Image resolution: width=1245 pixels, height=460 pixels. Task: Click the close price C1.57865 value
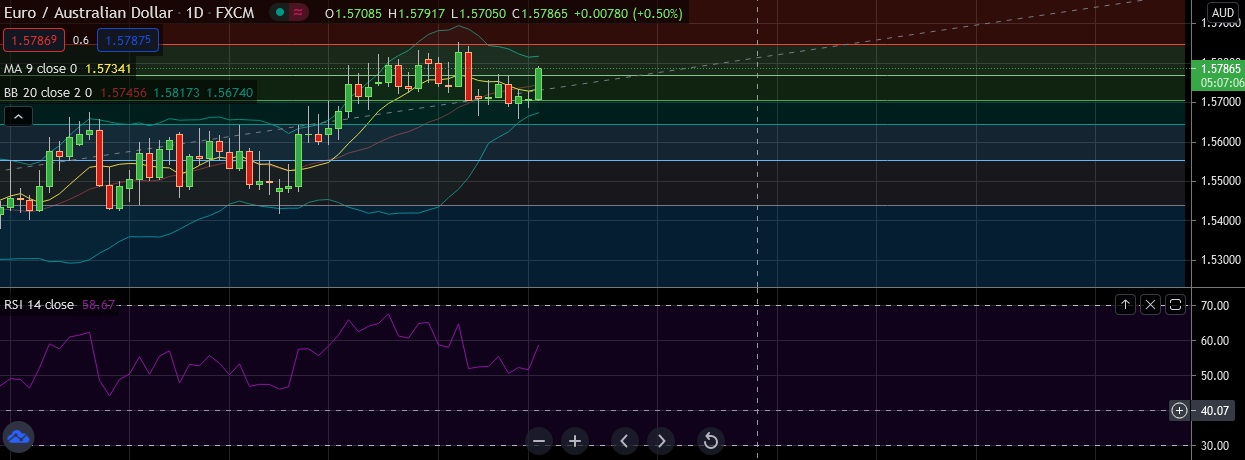point(541,13)
